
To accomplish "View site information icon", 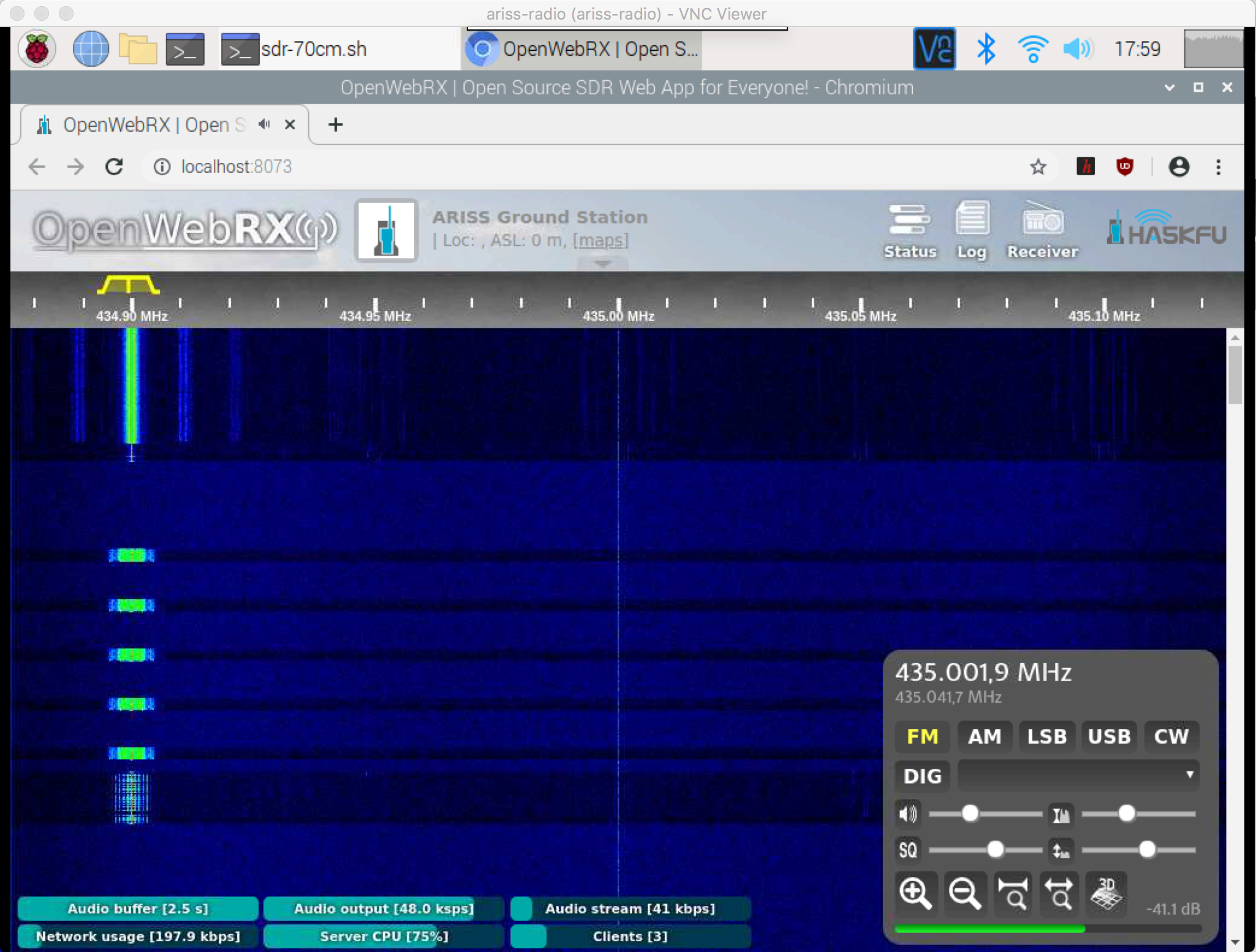I will tap(162, 167).
